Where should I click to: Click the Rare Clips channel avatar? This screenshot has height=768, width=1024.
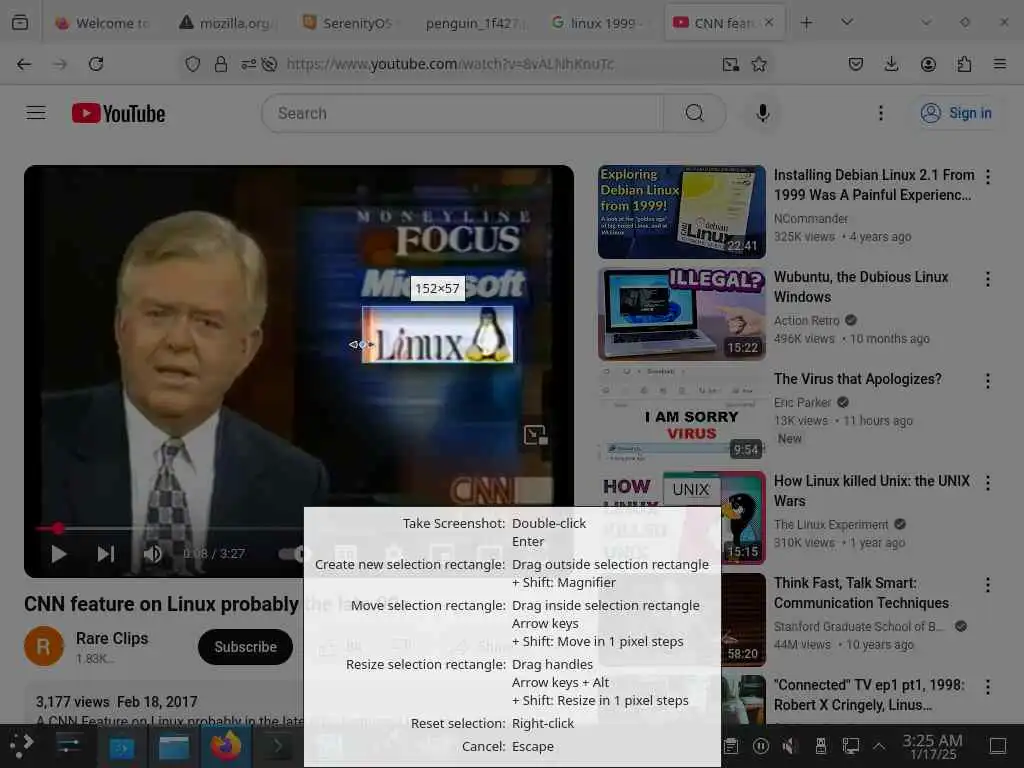click(x=44, y=647)
